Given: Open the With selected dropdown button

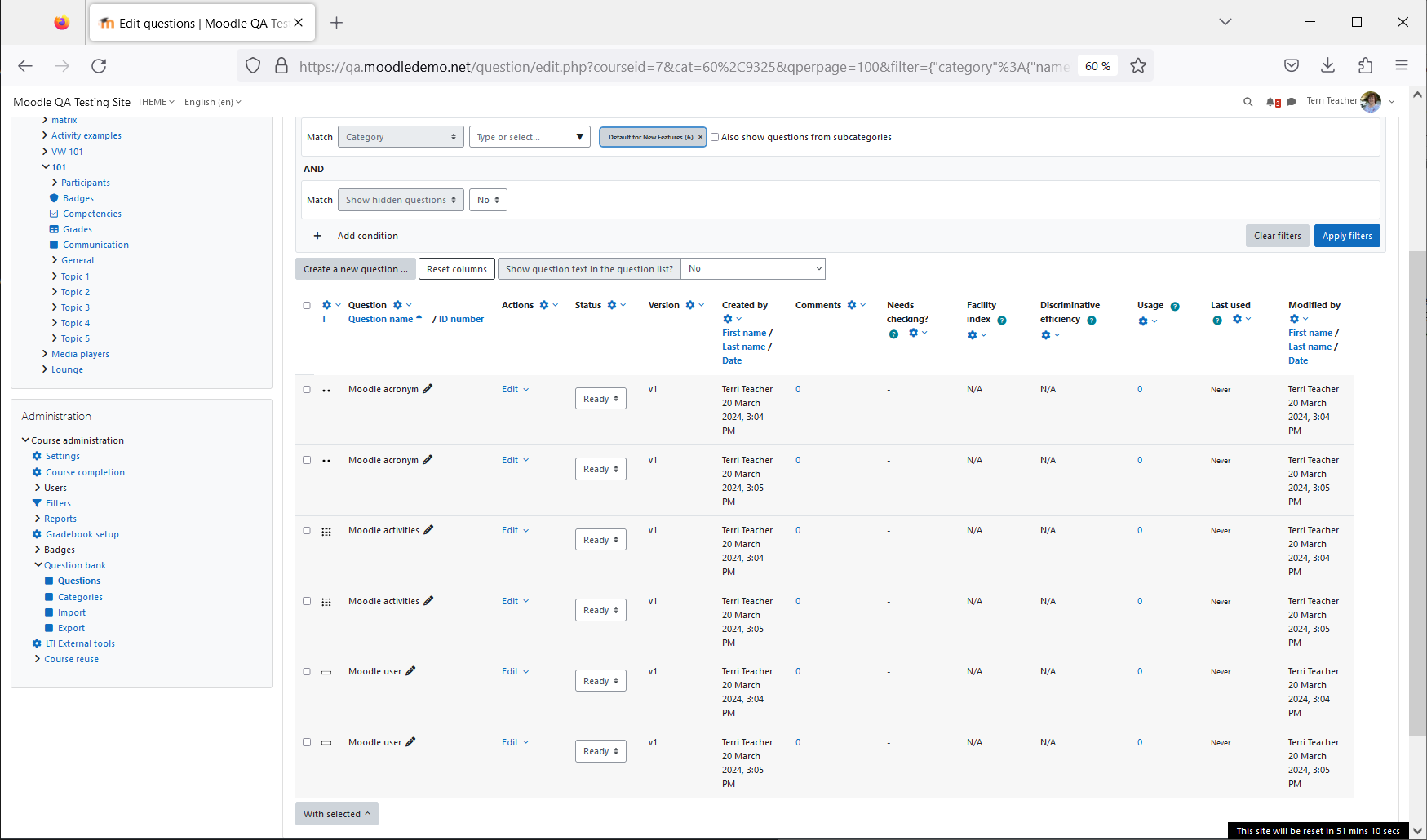Looking at the screenshot, I should click(x=336, y=814).
